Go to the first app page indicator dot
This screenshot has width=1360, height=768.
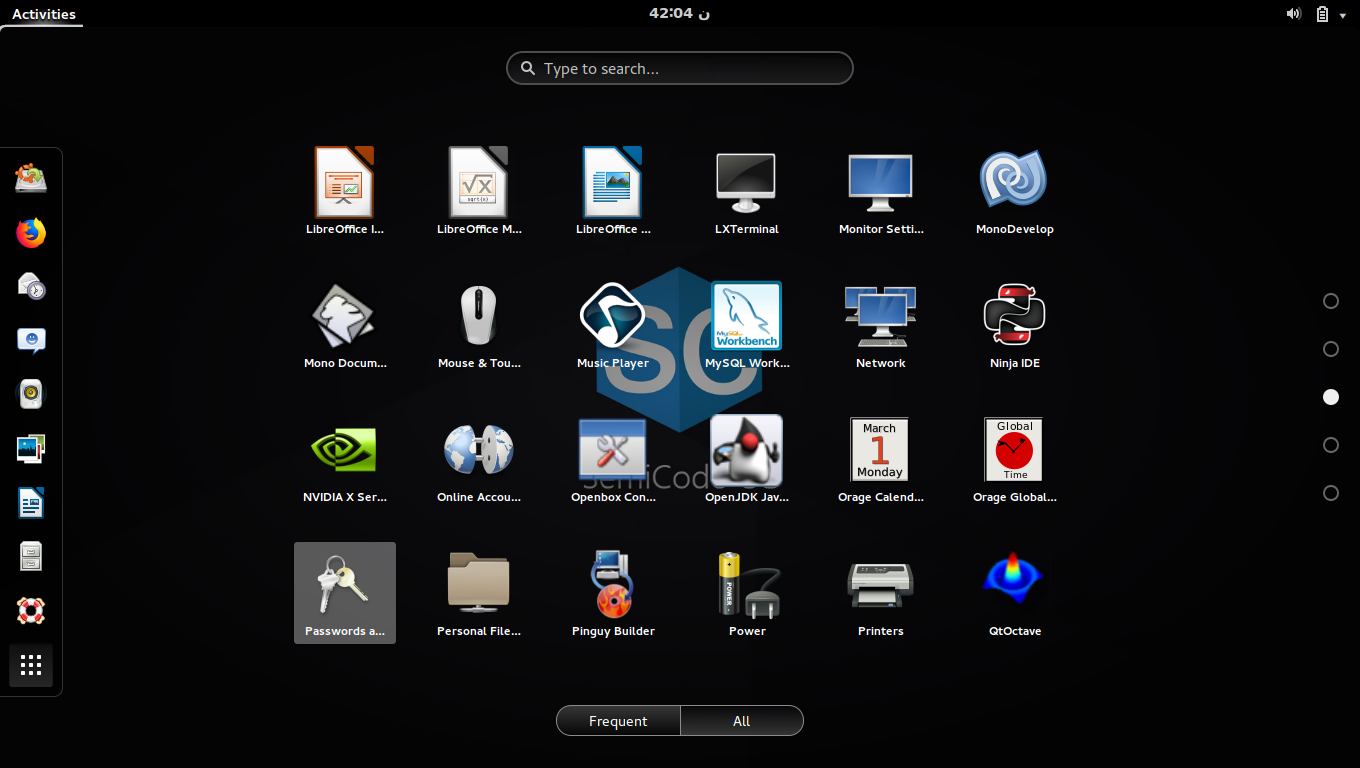click(1331, 301)
